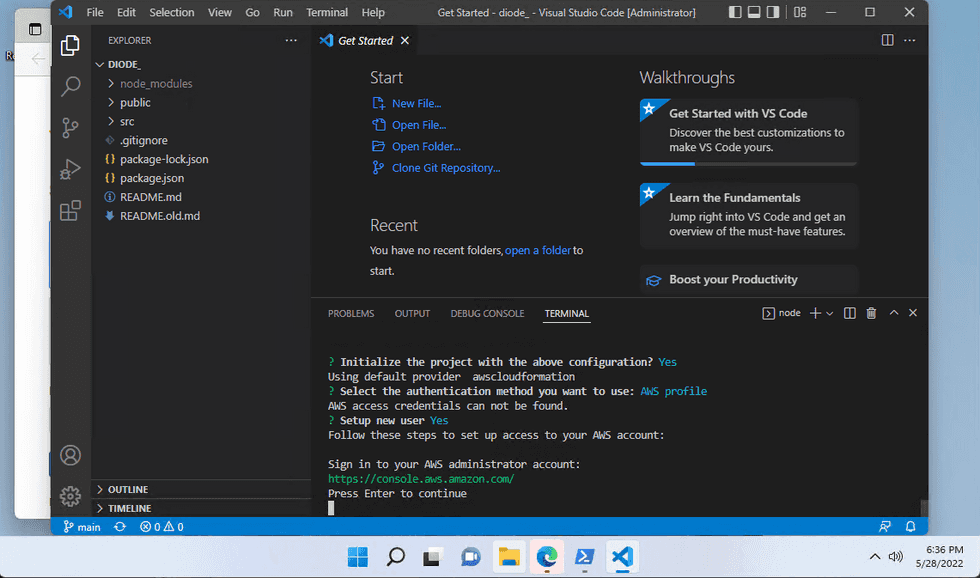Image resolution: width=980 pixels, height=578 pixels.
Task: Open the terminal launch profile dropdown arrow
Action: click(x=829, y=314)
